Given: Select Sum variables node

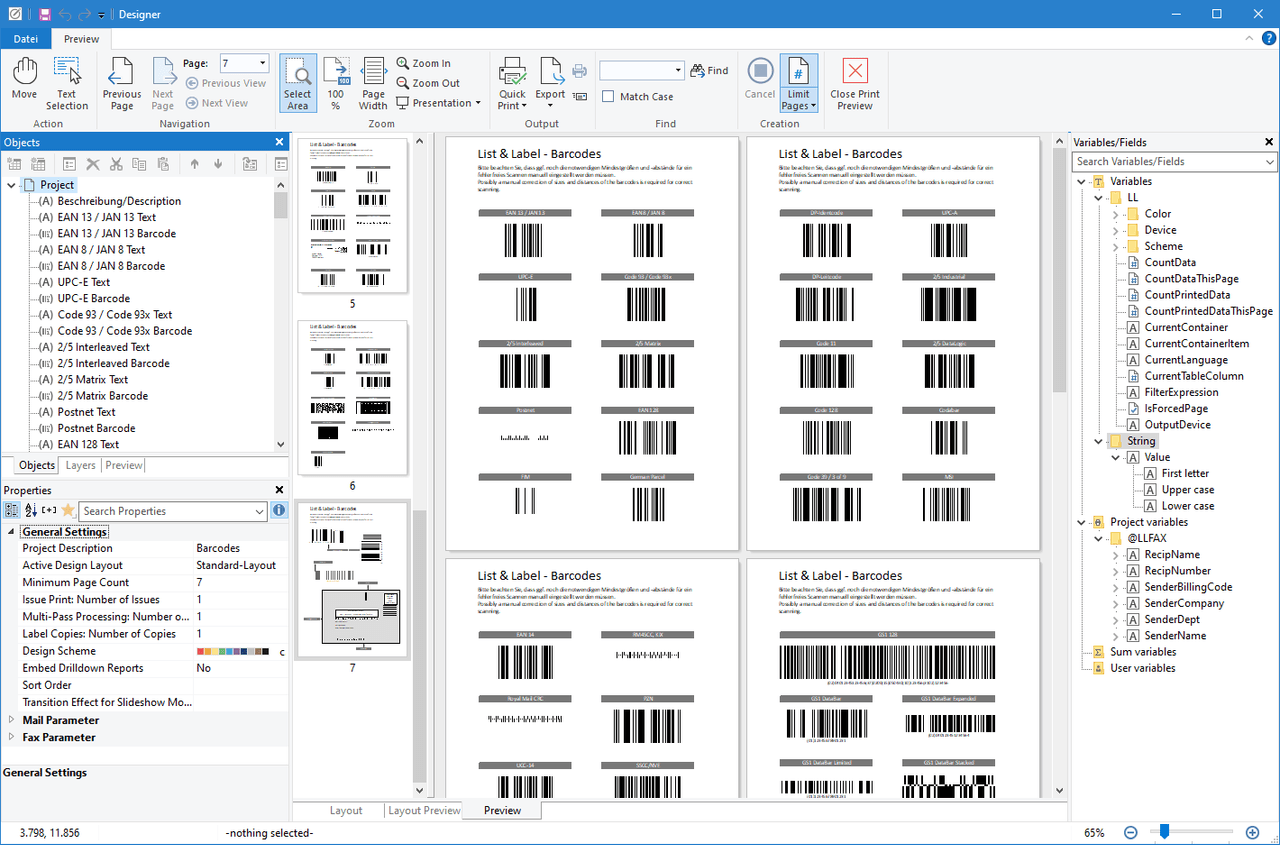Looking at the screenshot, I should (1143, 652).
